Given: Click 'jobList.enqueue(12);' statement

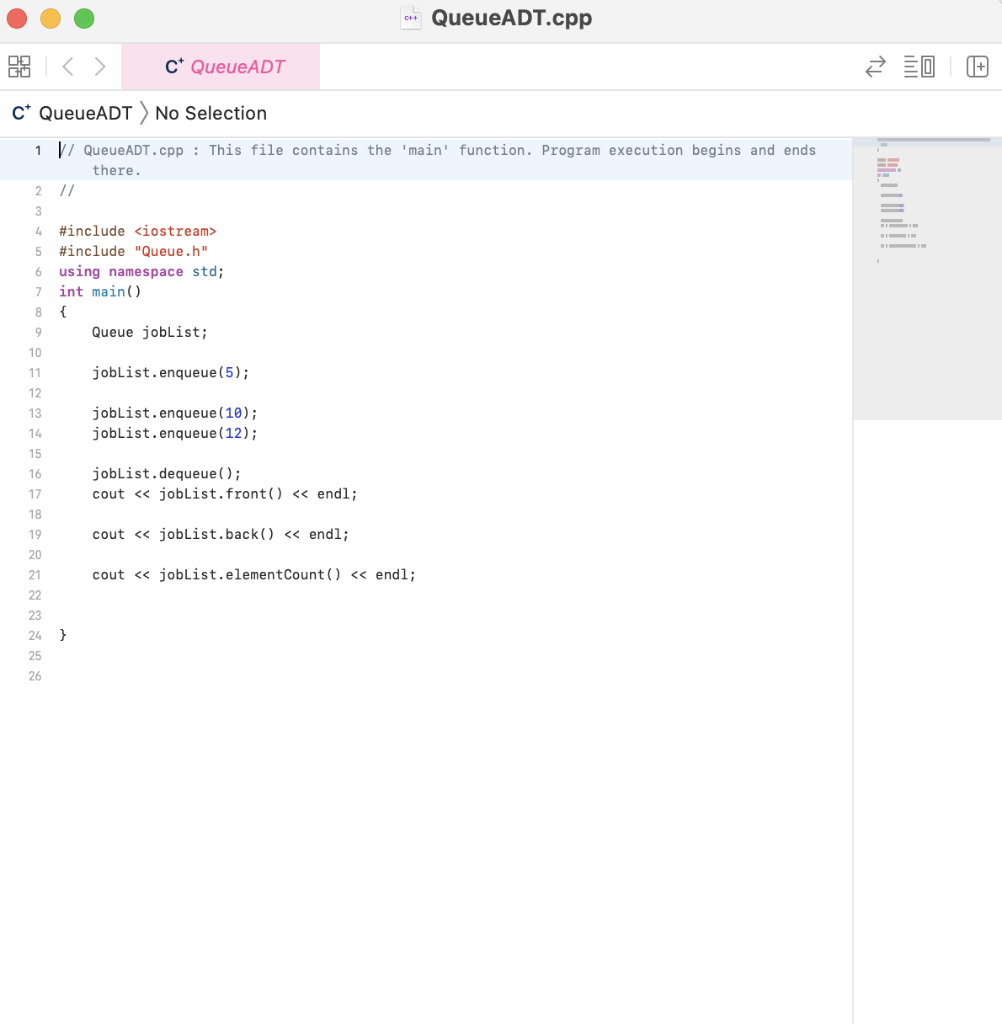Looking at the screenshot, I should pyautogui.click(x=174, y=434).
